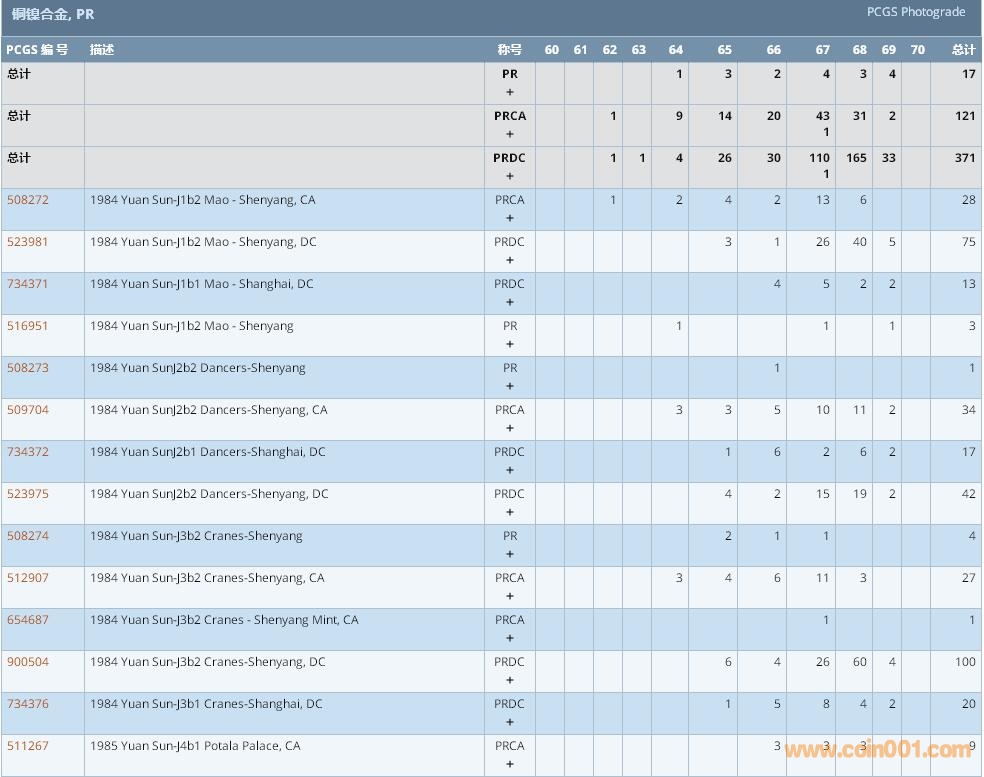The width and height of the screenshot is (984, 777).
Task: Open PCGS number 654687 link
Action: (x=28, y=620)
